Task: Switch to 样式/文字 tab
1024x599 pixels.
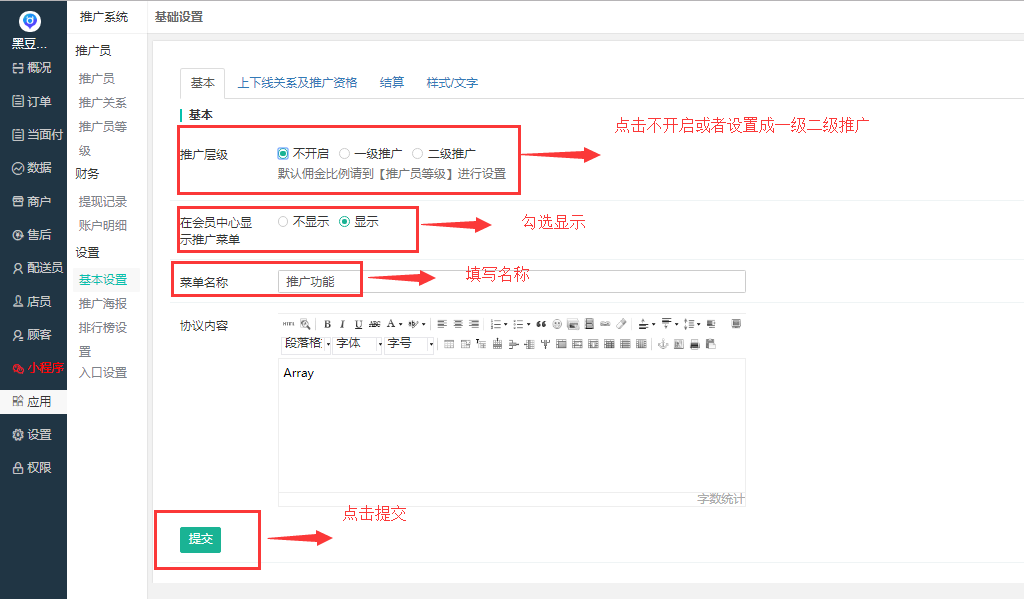Action: tap(452, 83)
